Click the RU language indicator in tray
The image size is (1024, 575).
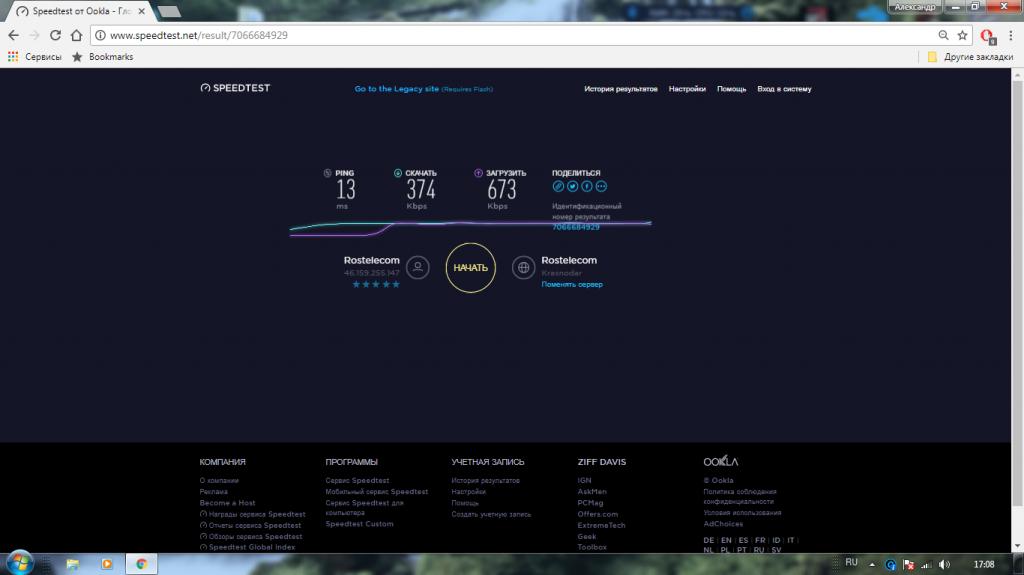click(852, 563)
